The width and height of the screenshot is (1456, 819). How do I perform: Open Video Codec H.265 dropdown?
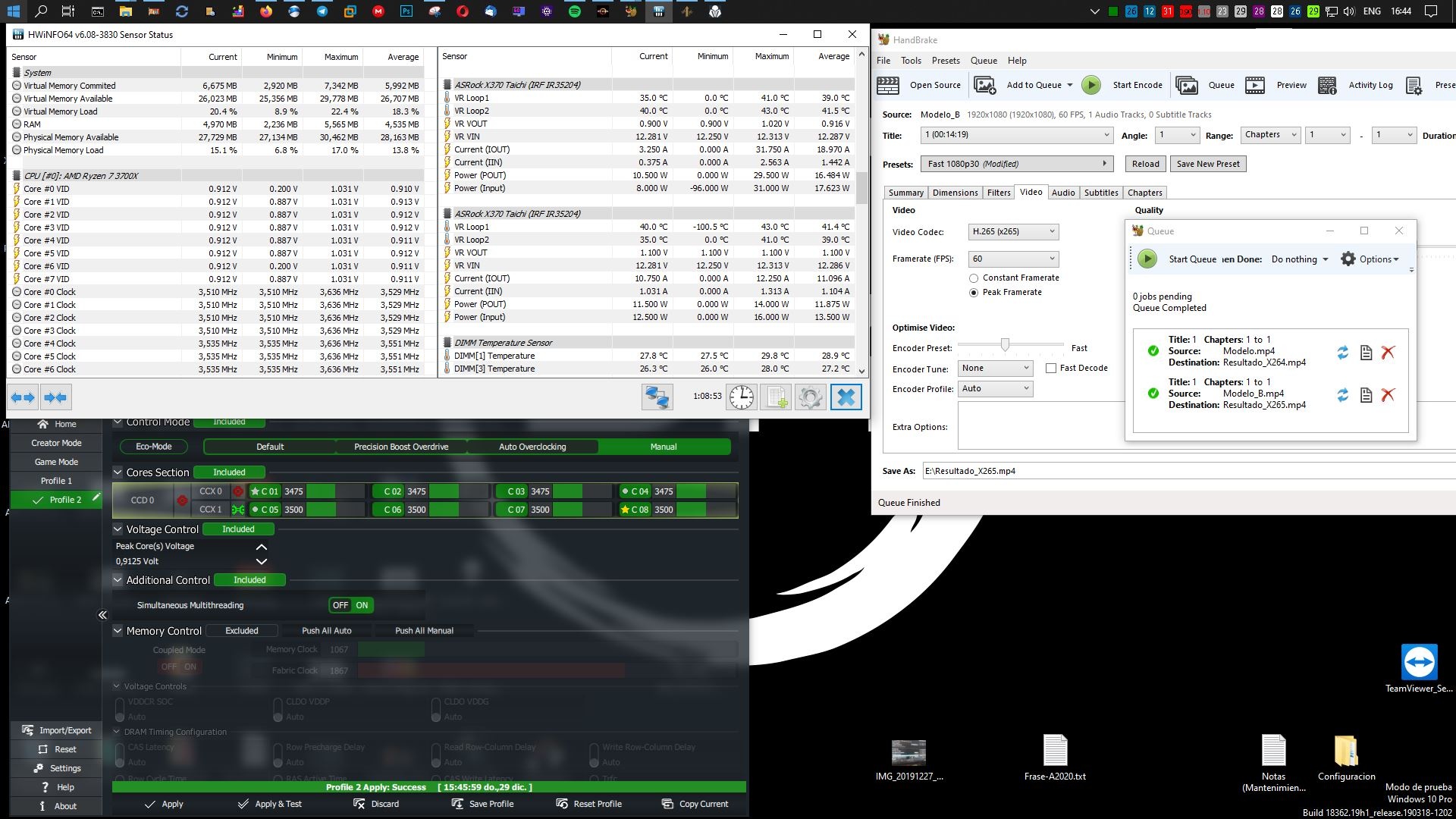click(x=1013, y=232)
